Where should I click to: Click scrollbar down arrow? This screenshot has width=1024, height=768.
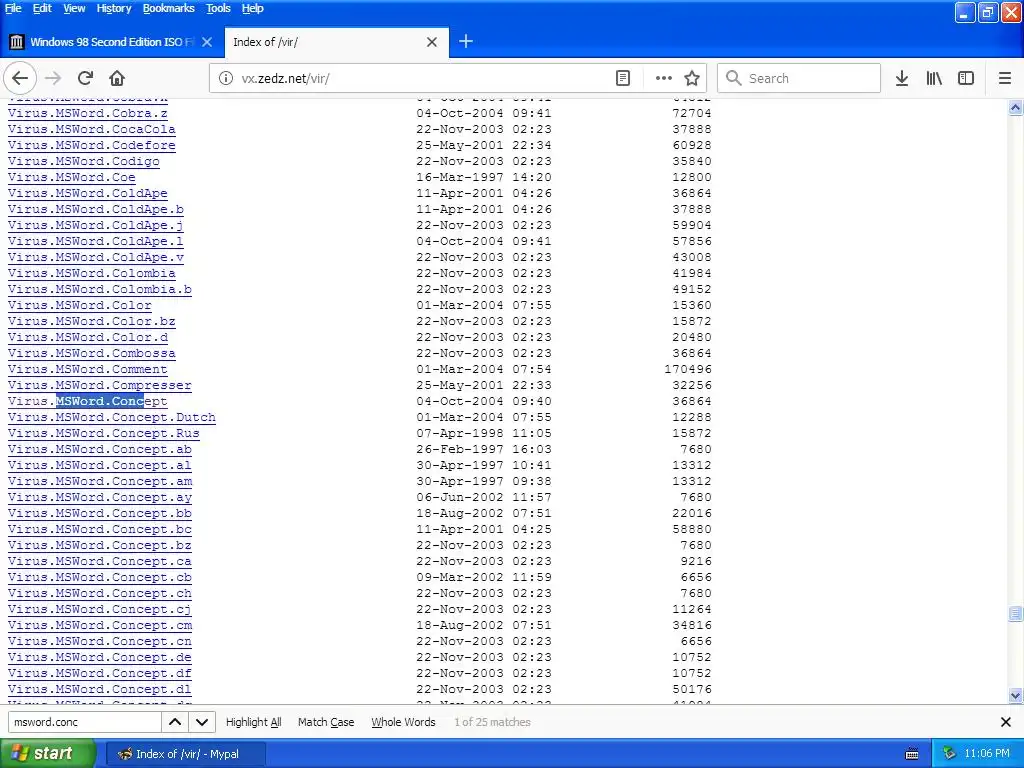[1016, 696]
